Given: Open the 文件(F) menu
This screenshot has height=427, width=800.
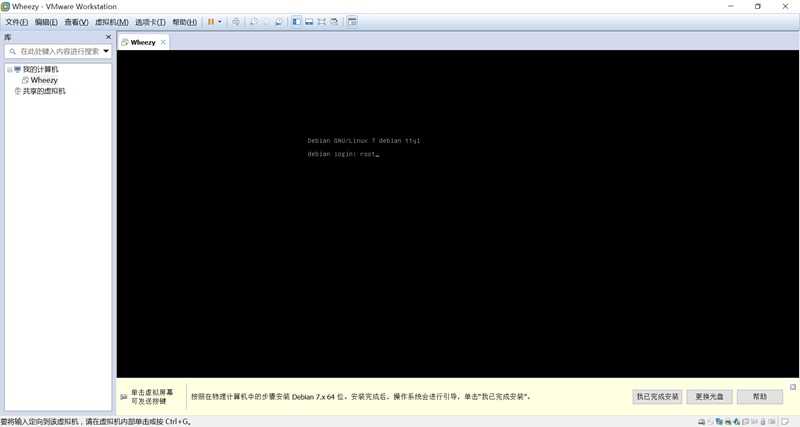Looking at the screenshot, I should click(16, 22).
